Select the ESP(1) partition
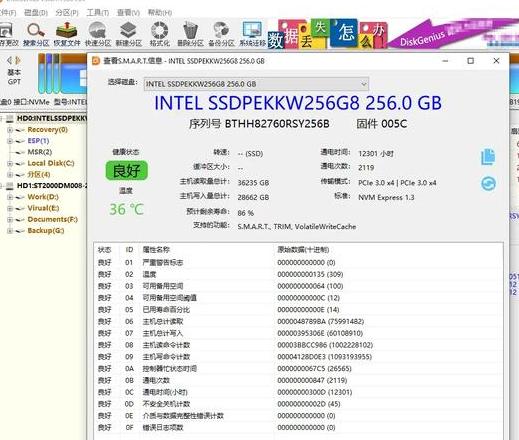 (38, 141)
